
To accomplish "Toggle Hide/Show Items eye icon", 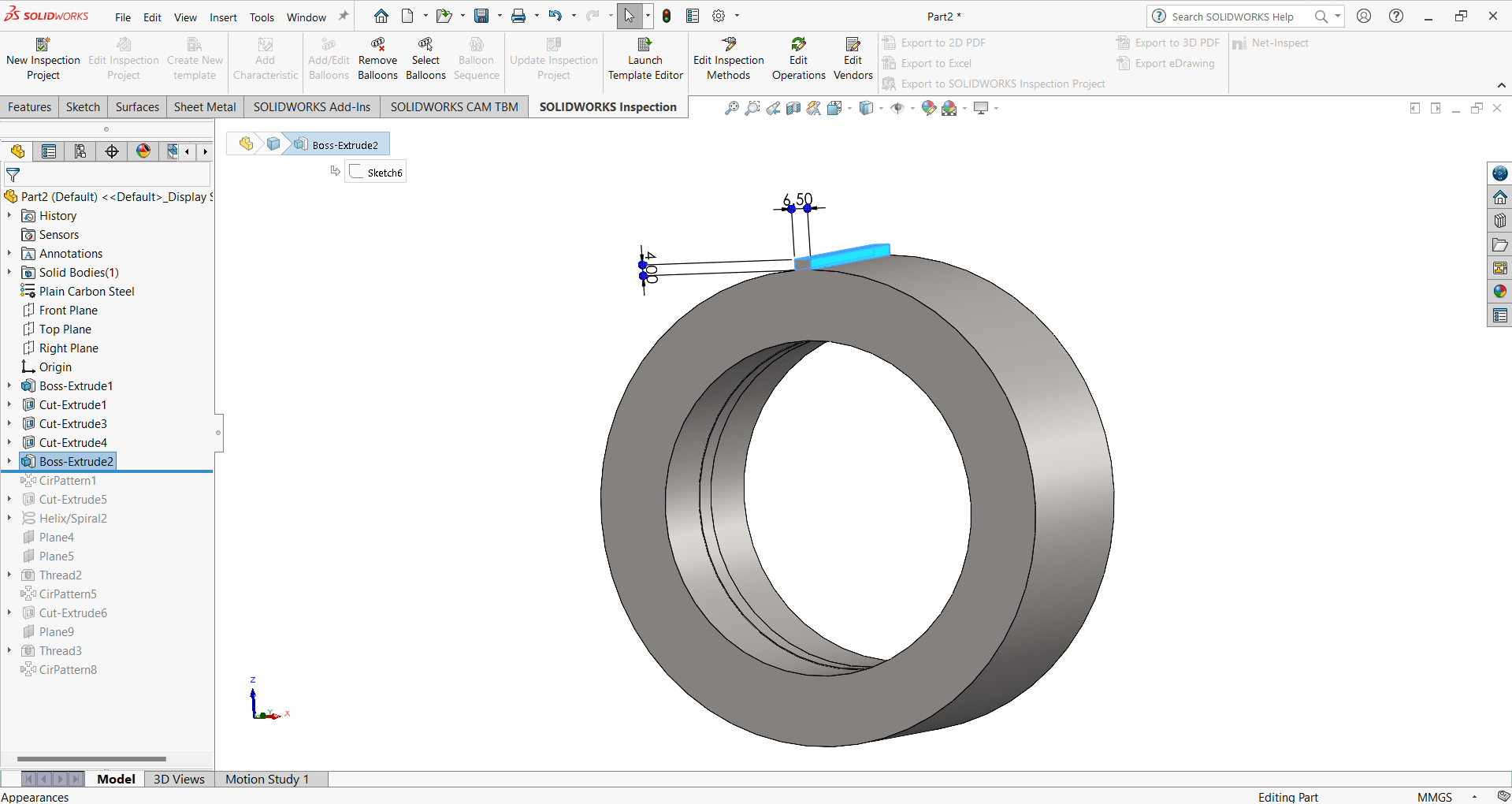I will [x=898, y=108].
